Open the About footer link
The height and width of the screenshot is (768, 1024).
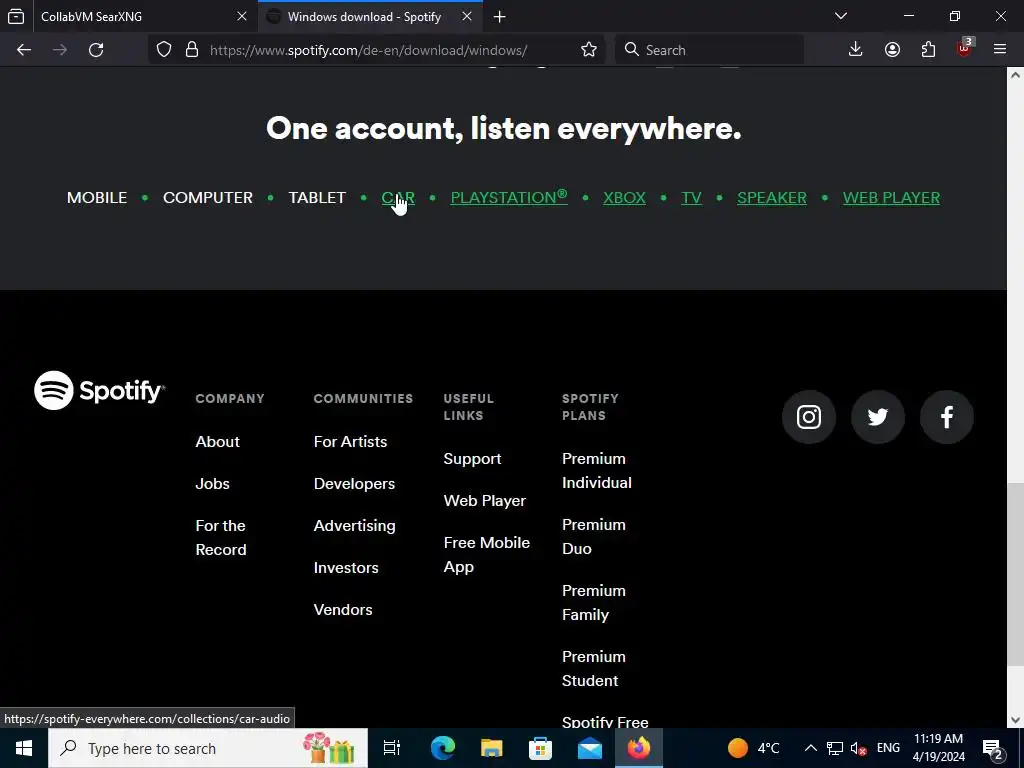pyautogui.click(x=217, y=441)
